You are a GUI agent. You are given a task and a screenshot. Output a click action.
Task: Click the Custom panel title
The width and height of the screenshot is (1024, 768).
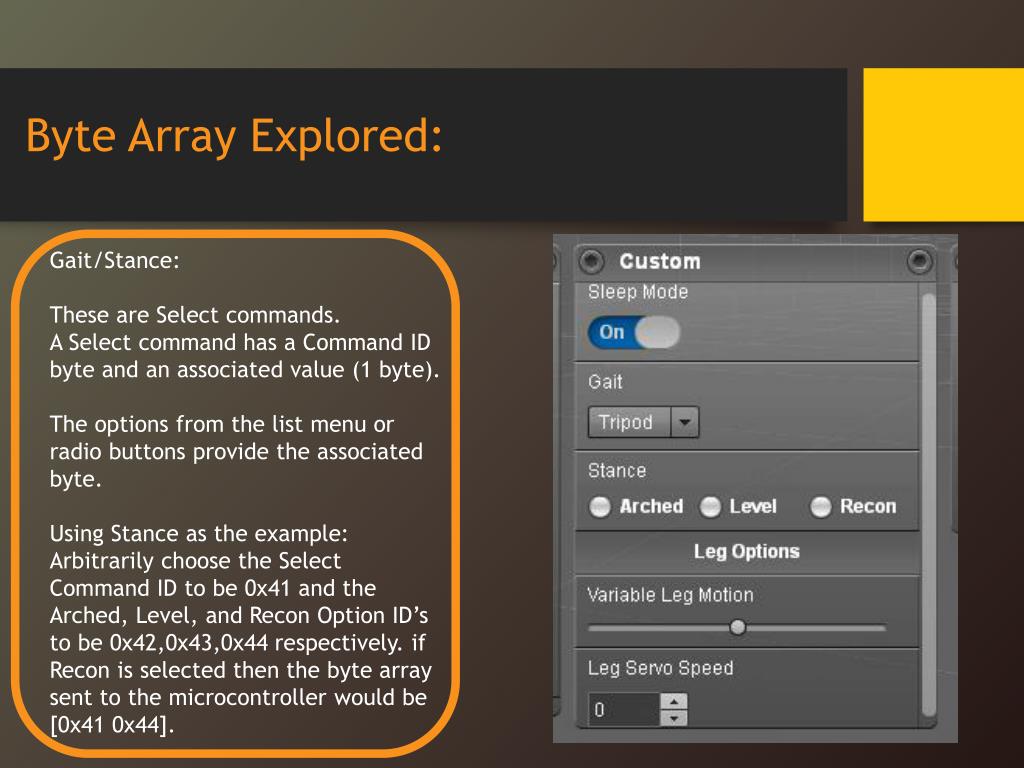(660, 261)
